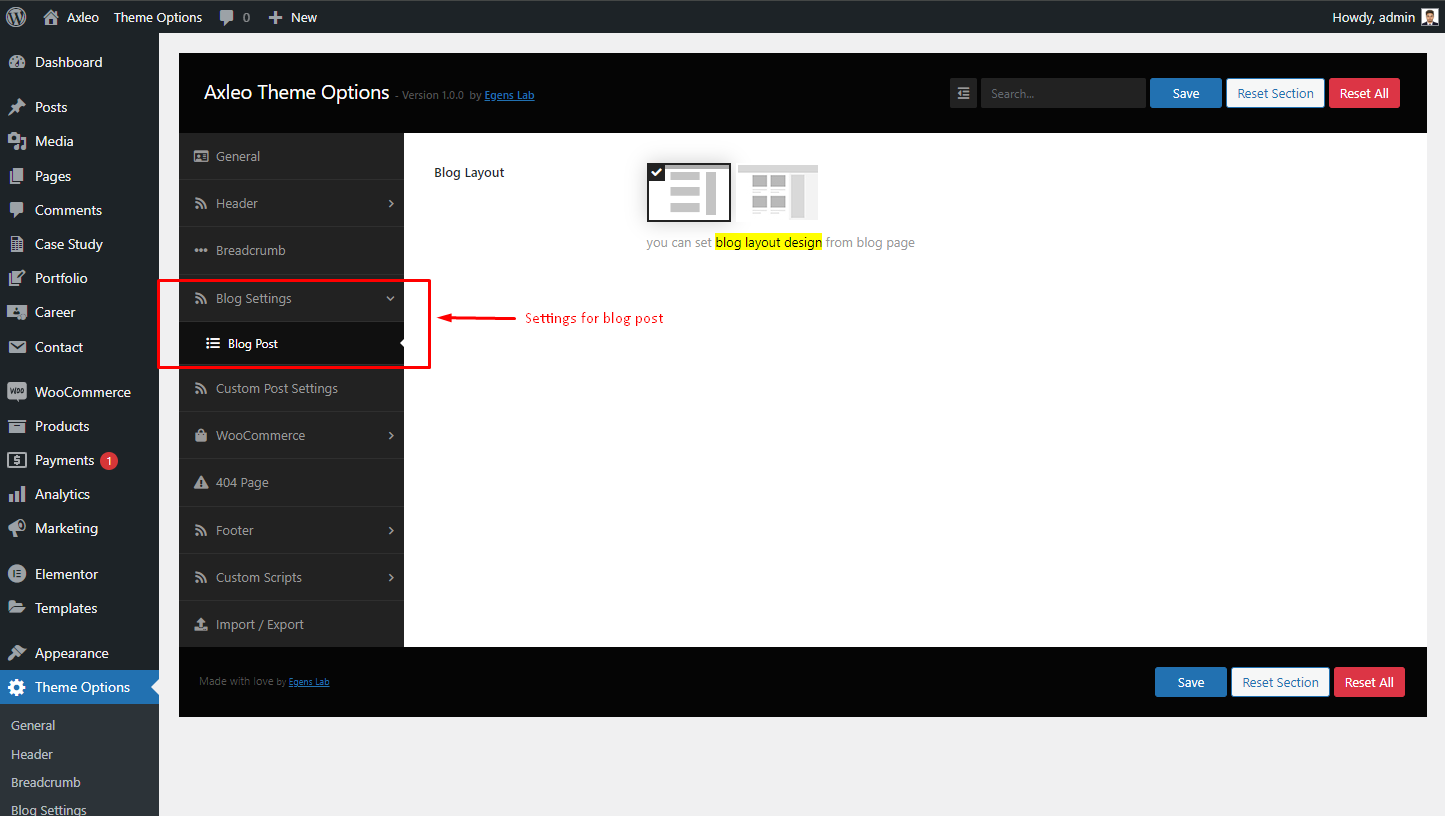Click the Import / Export upload icon

coord(200,624)
